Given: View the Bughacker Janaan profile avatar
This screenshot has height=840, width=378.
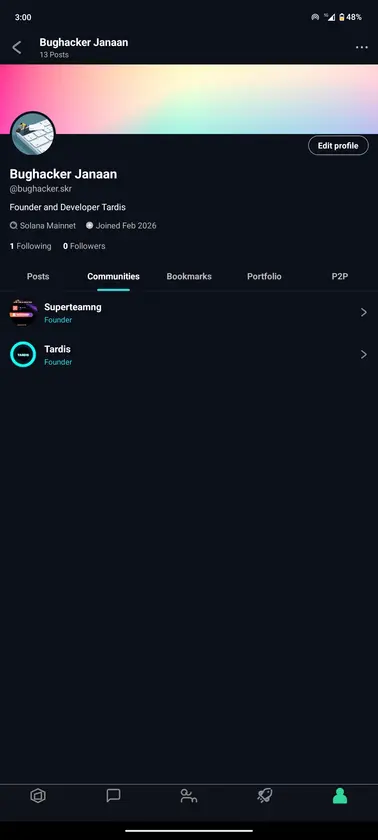Looking at the screenshot, I should click(x=33, y=133).
